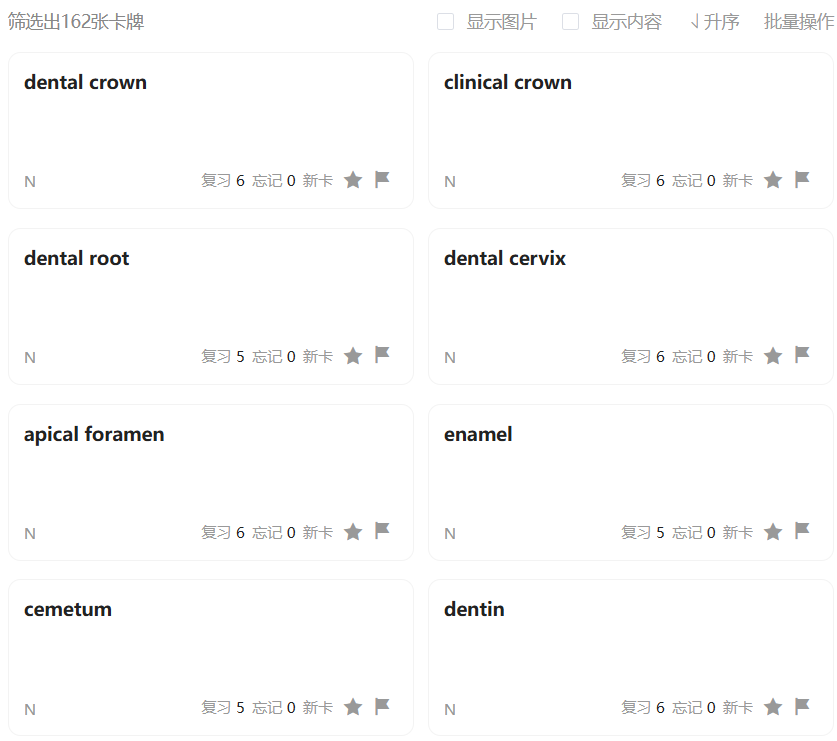Star the apical foramen card
This screenshot has width=837, height=741.
353,532
